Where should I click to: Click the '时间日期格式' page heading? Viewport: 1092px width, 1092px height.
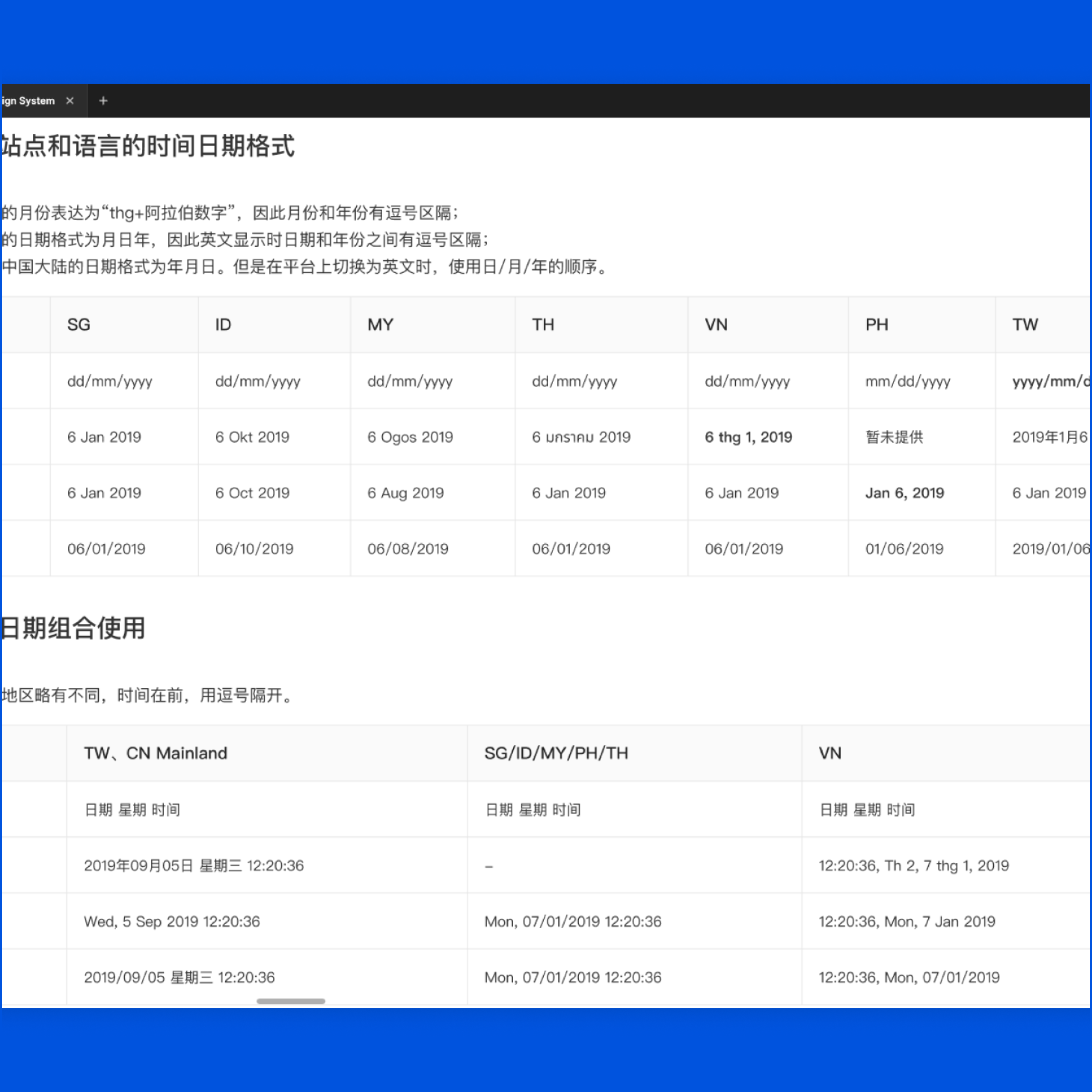click(148, 146)
